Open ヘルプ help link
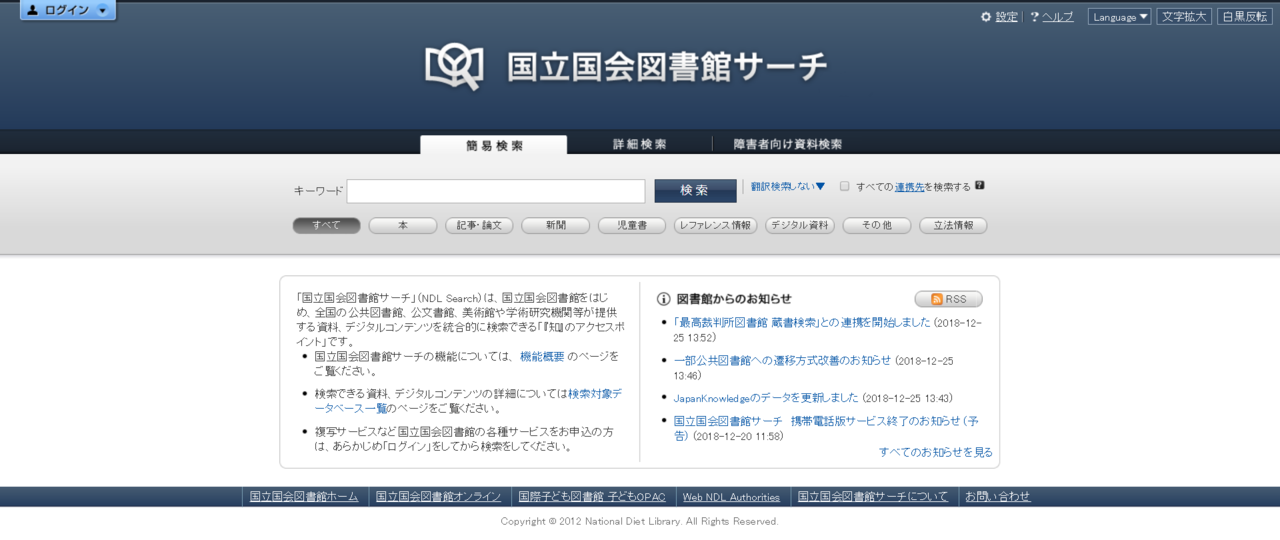Screen dimensions: 1280x540 click(1058, 17)
